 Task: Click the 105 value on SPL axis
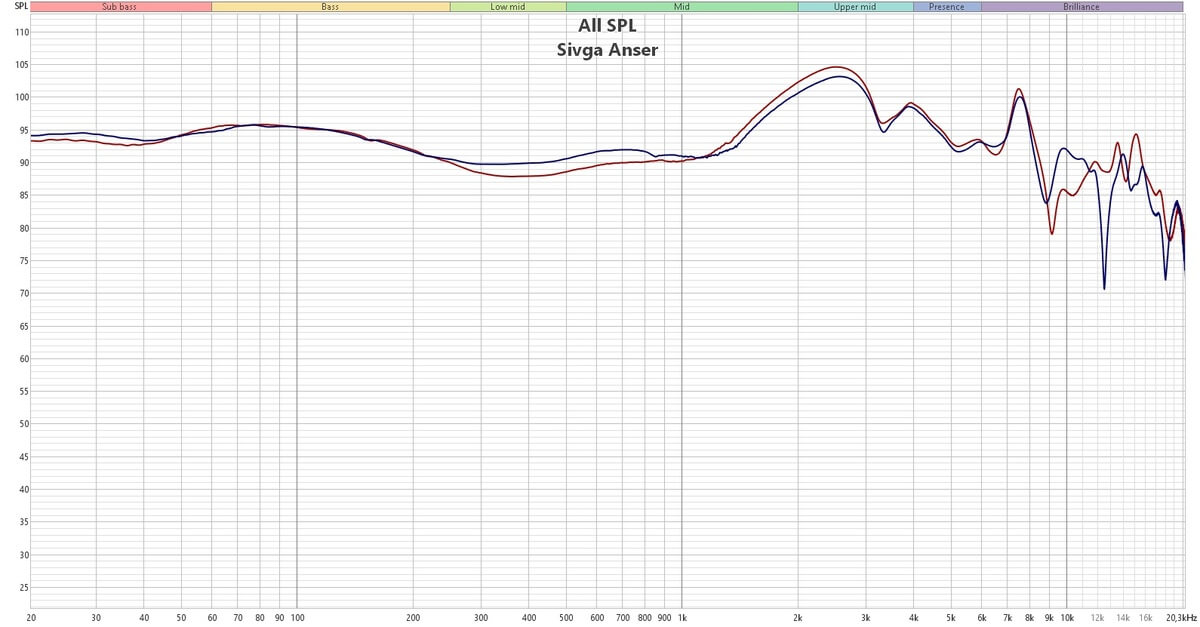coord(22,65)
